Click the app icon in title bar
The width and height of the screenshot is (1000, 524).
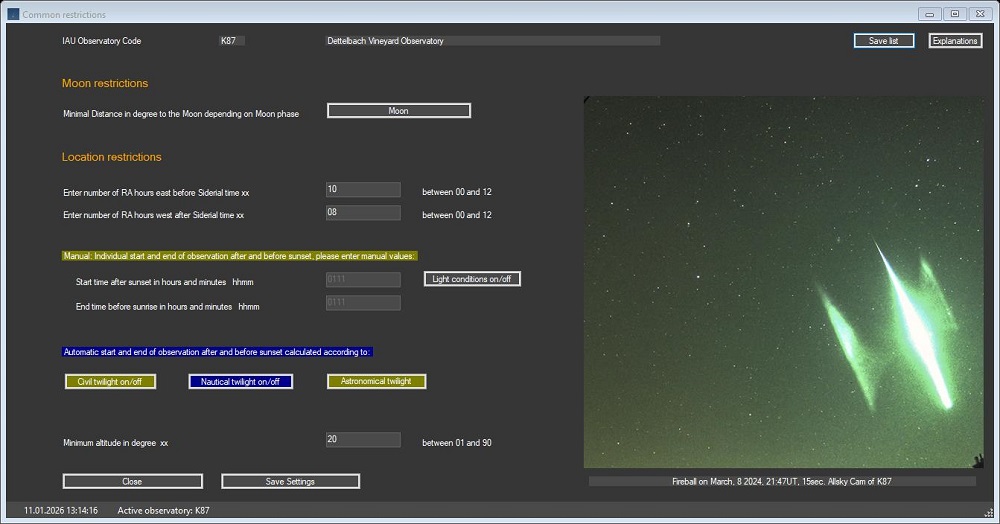(x=13, y=15)
